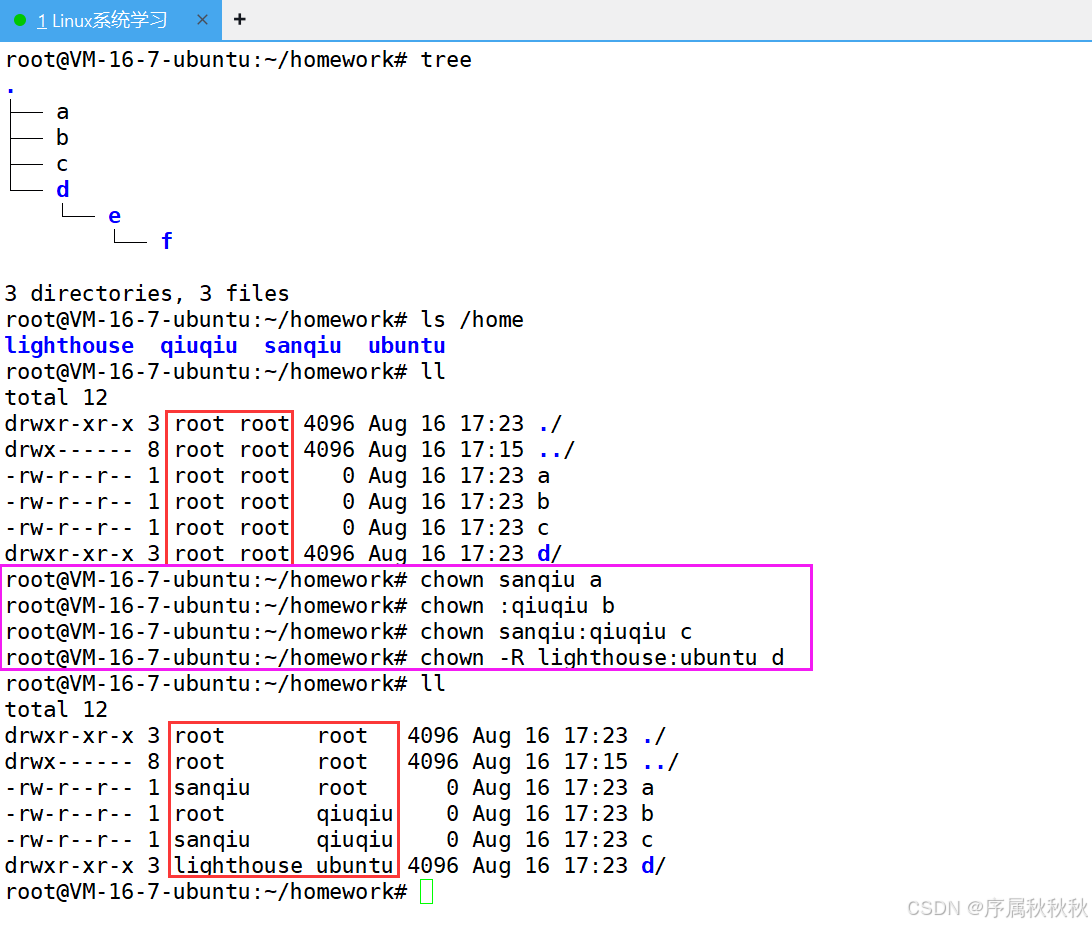
Task: Click the 'chown sanqiu:qiuqiu c' command
Action: [556, 632]
